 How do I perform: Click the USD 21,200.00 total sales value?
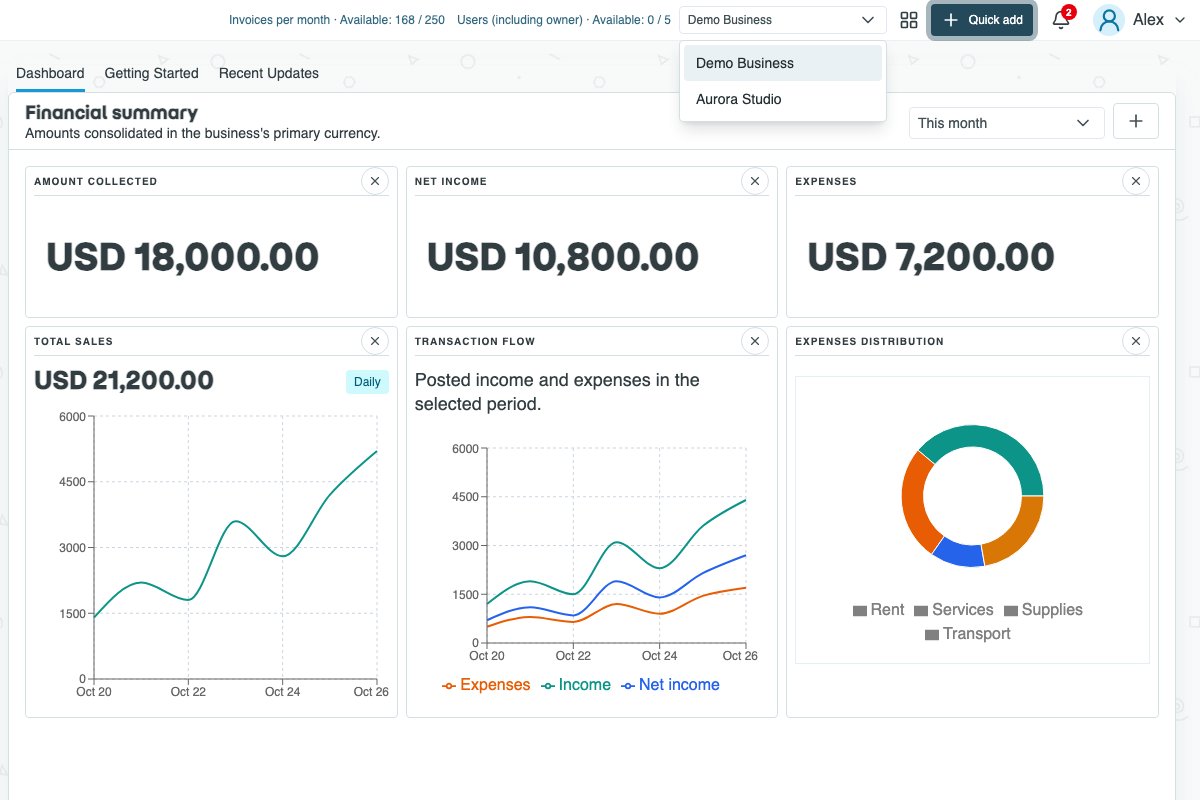coord(124,381)
